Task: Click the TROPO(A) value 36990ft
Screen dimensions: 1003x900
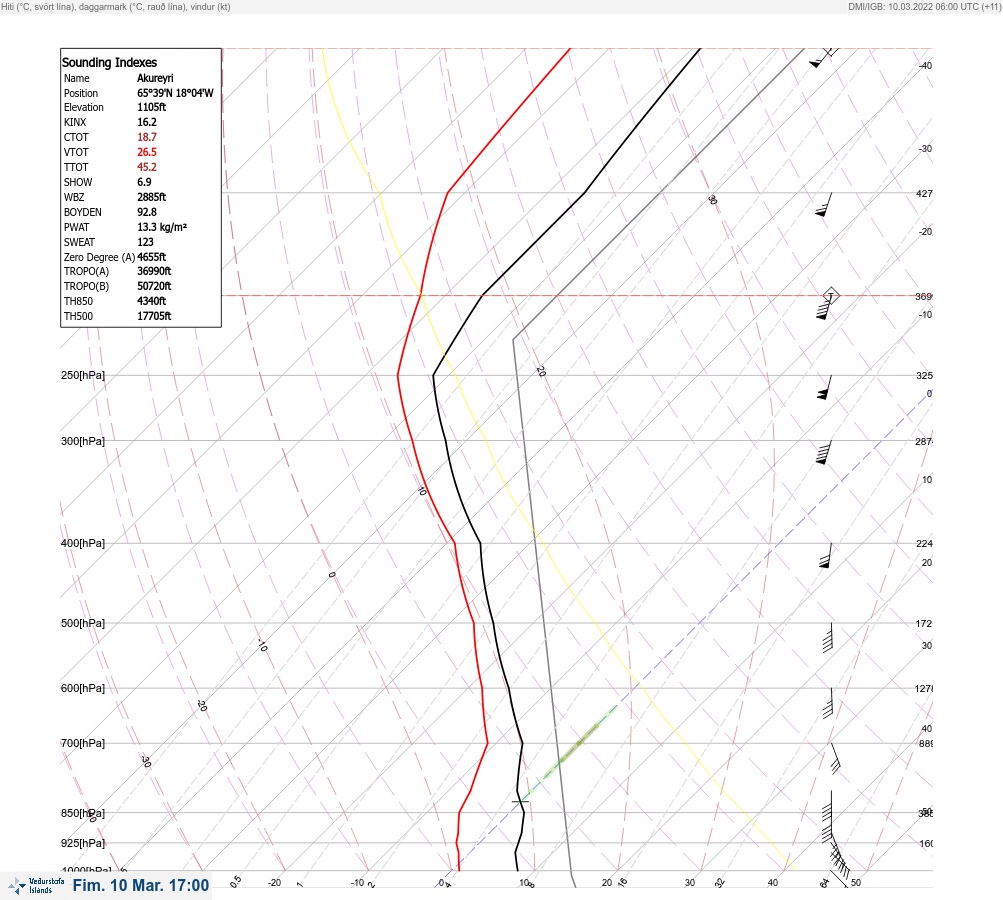Action: coord(154,271)
